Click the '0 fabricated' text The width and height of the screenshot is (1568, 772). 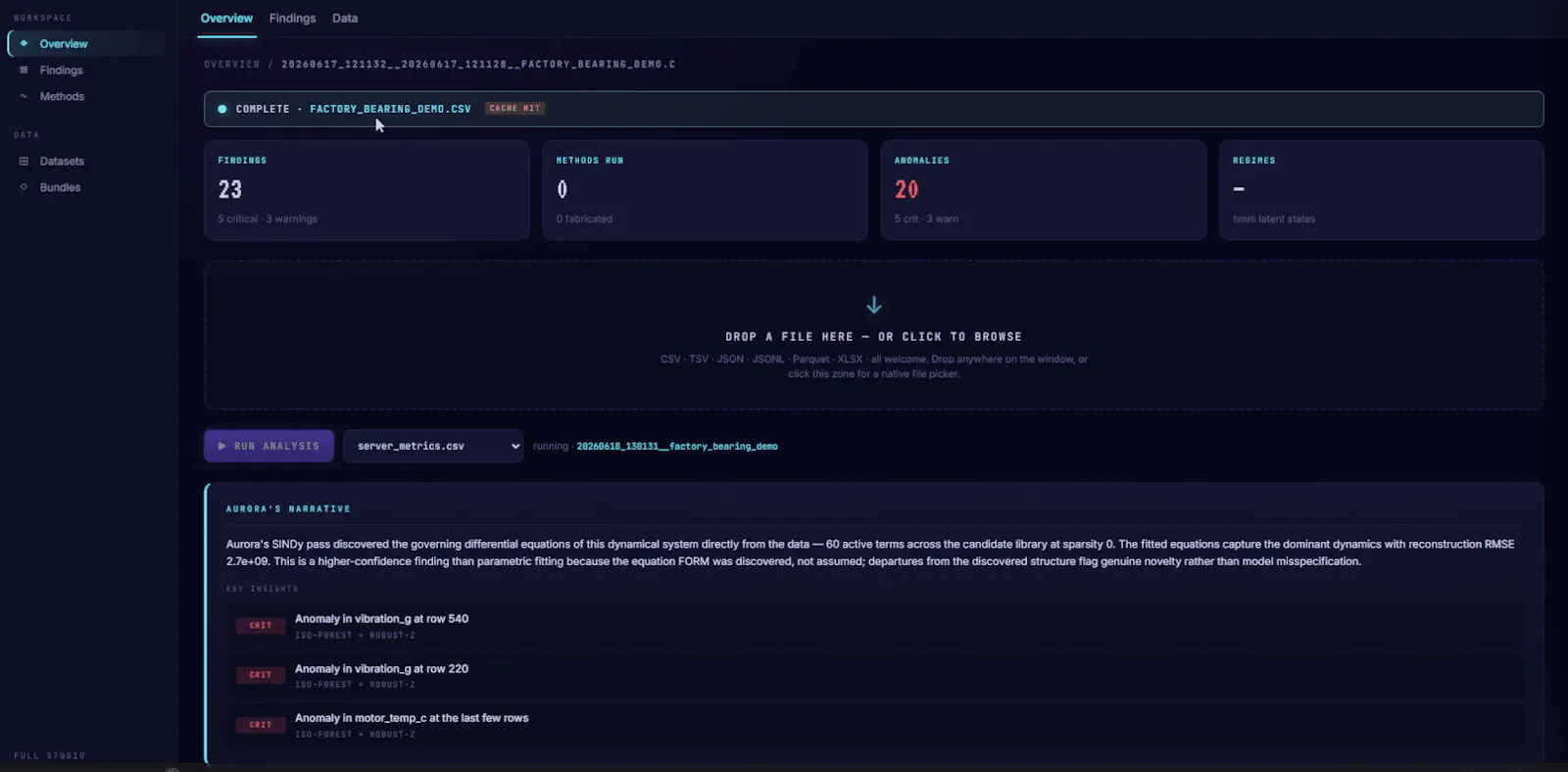tap(584, 219)
